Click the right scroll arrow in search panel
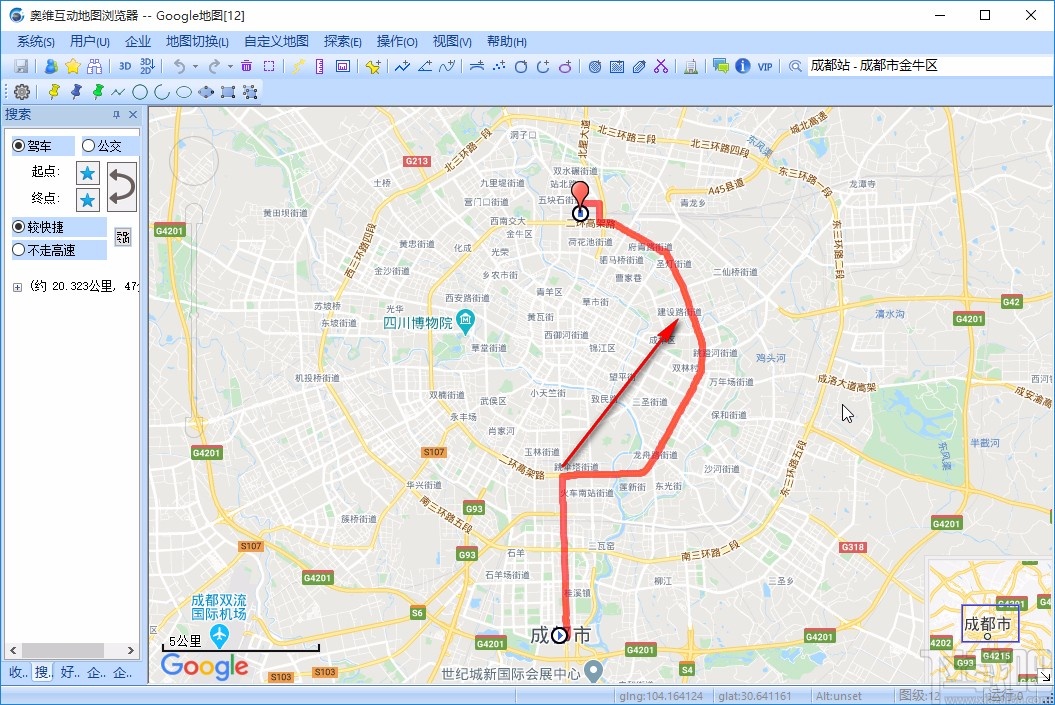 tap(131, 651)
